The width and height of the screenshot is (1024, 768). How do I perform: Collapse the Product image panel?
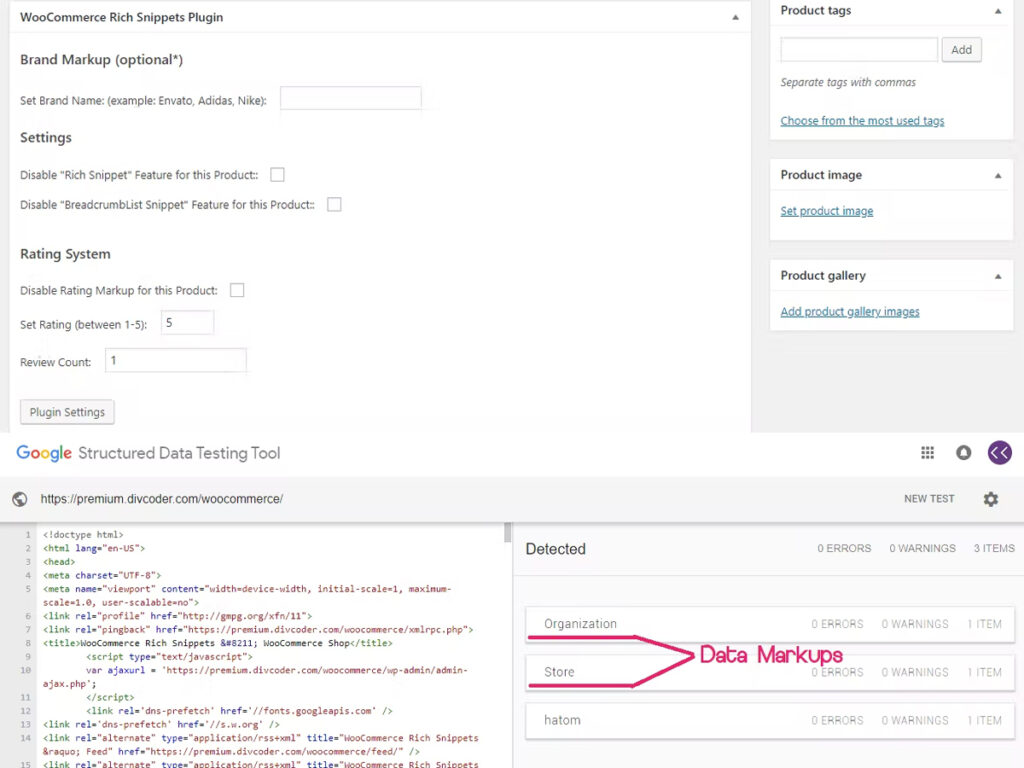point(998,176)
